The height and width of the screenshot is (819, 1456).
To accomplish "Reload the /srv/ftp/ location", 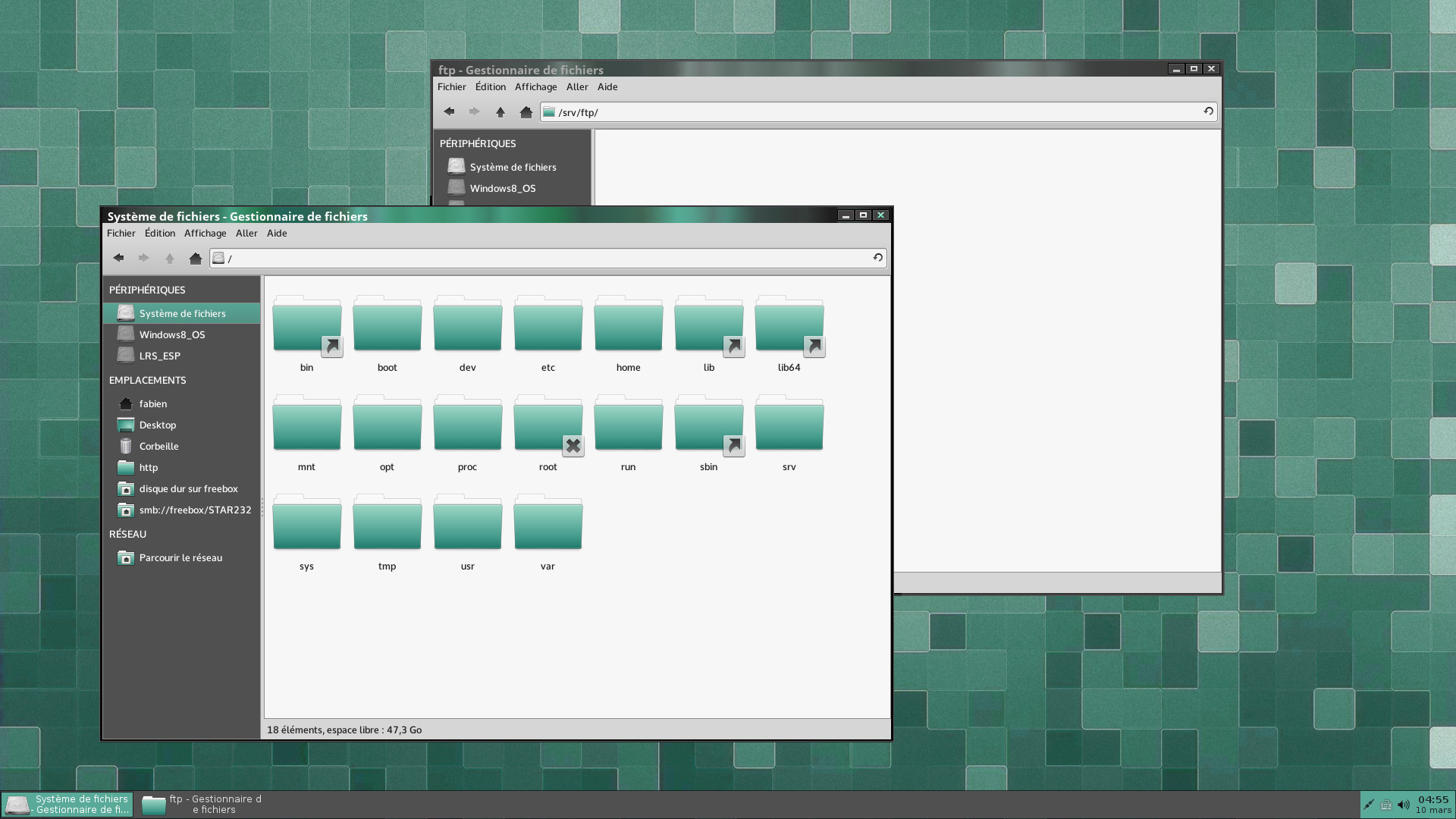I will [1208, 111].
